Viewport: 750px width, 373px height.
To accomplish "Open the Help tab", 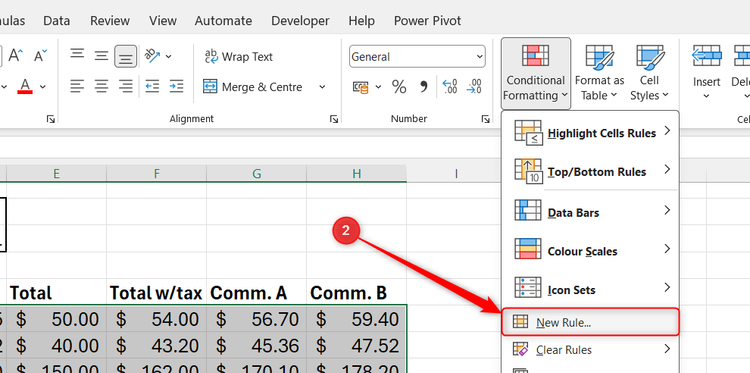I will pos(362,21).
